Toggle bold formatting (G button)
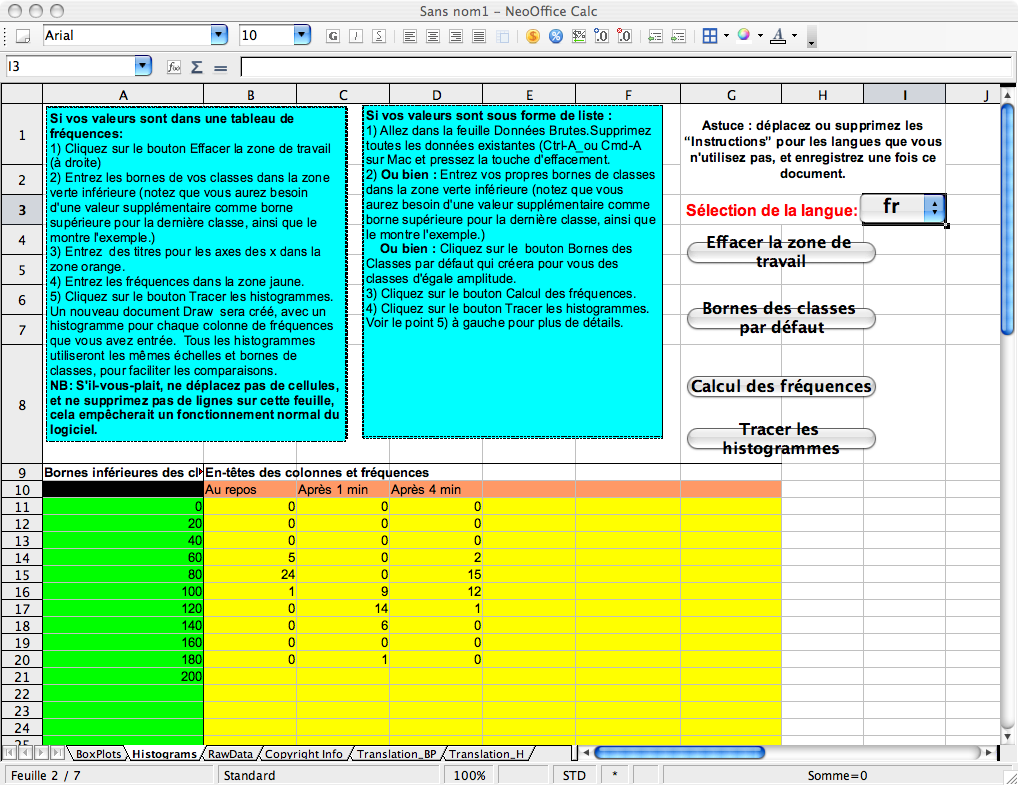 point(333,36)
